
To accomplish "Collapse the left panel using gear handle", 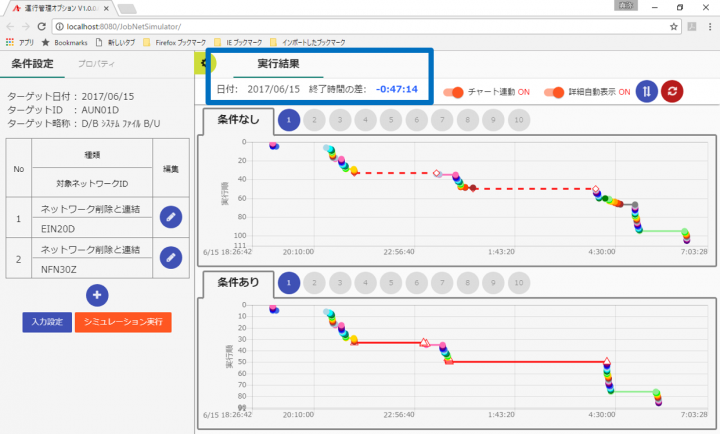I will pos(204,63).
